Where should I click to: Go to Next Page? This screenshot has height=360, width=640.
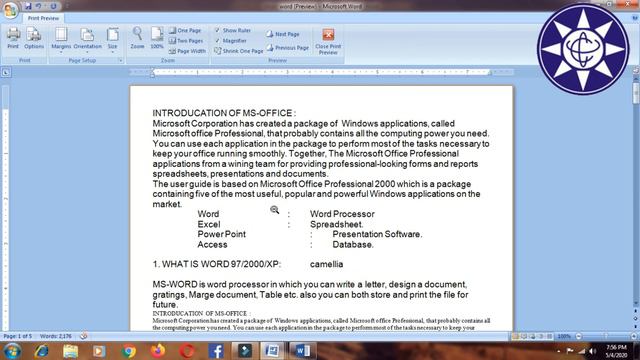(x=283, y=34)
